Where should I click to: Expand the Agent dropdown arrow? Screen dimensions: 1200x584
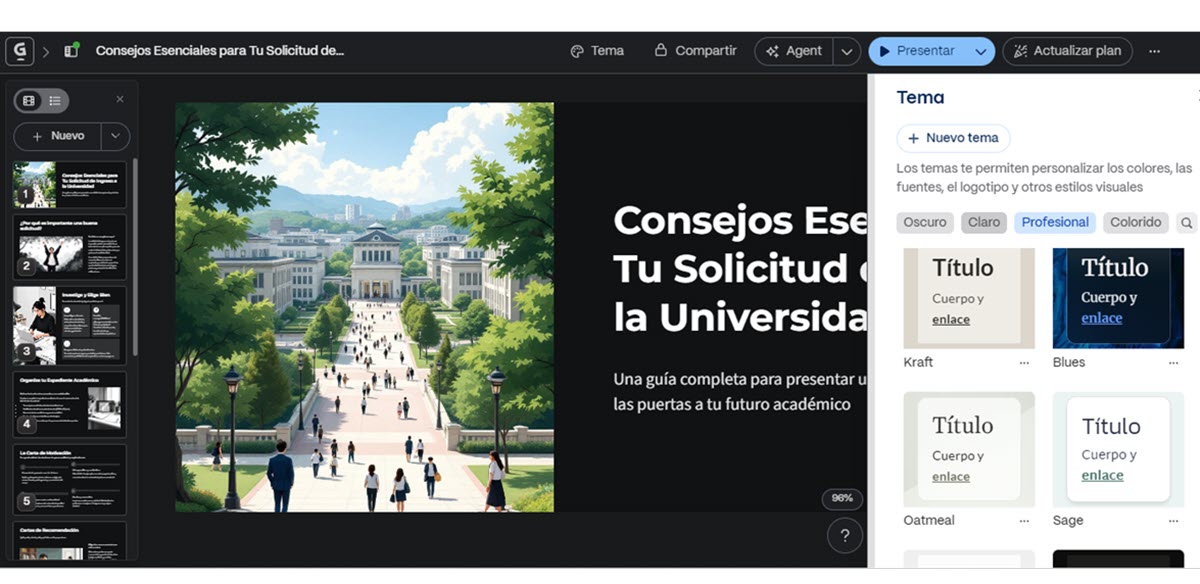point(846,51)
